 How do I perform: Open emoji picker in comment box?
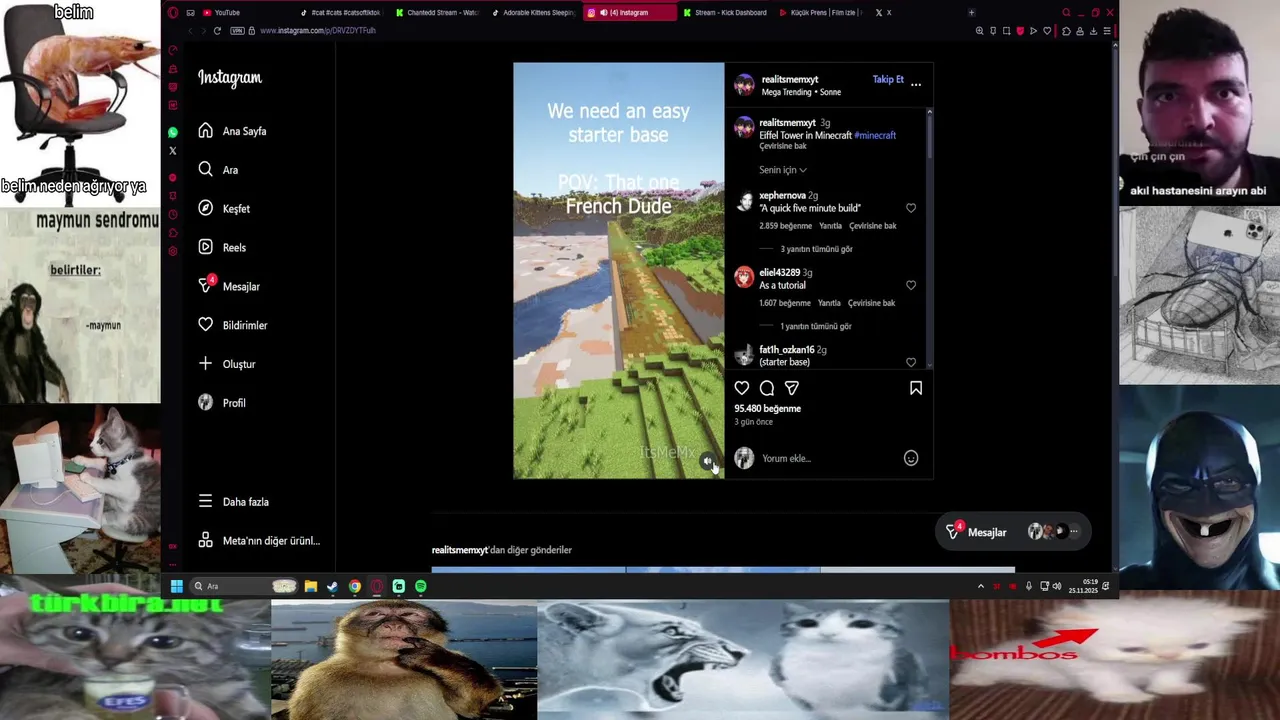(911, 458)
